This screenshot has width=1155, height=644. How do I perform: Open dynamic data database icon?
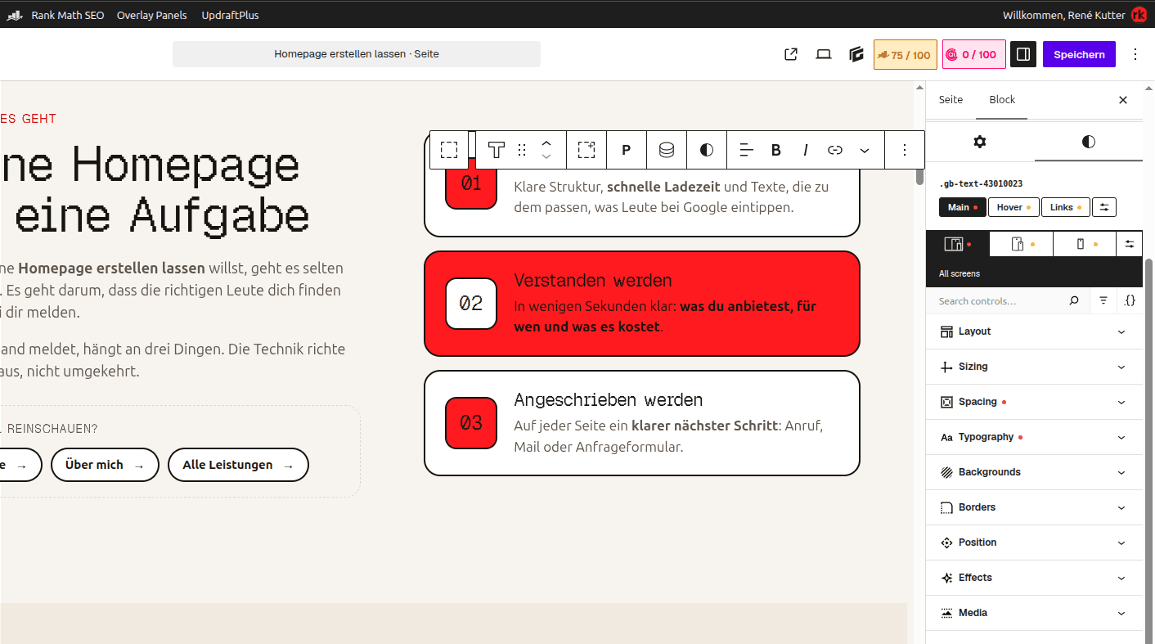667,150
